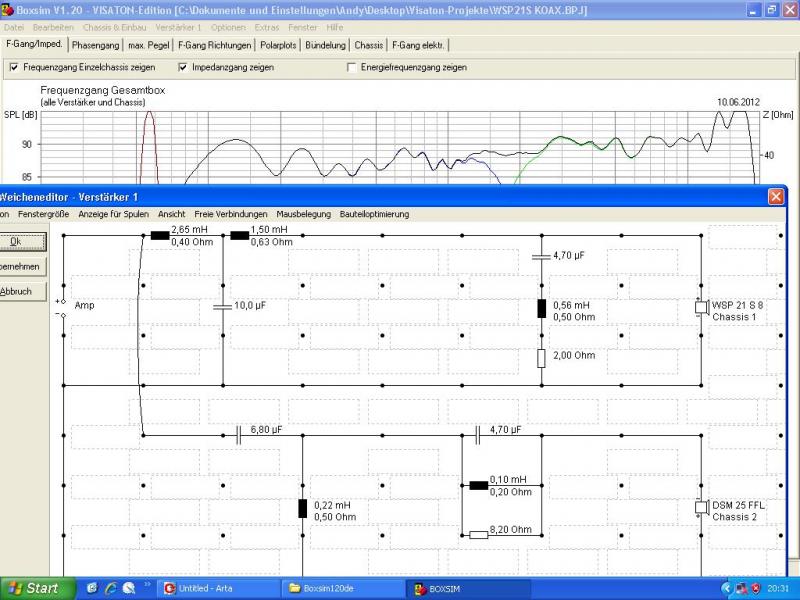
Task: Select the 0,56 mH inductor symbol
Action: tap(541, 309)
